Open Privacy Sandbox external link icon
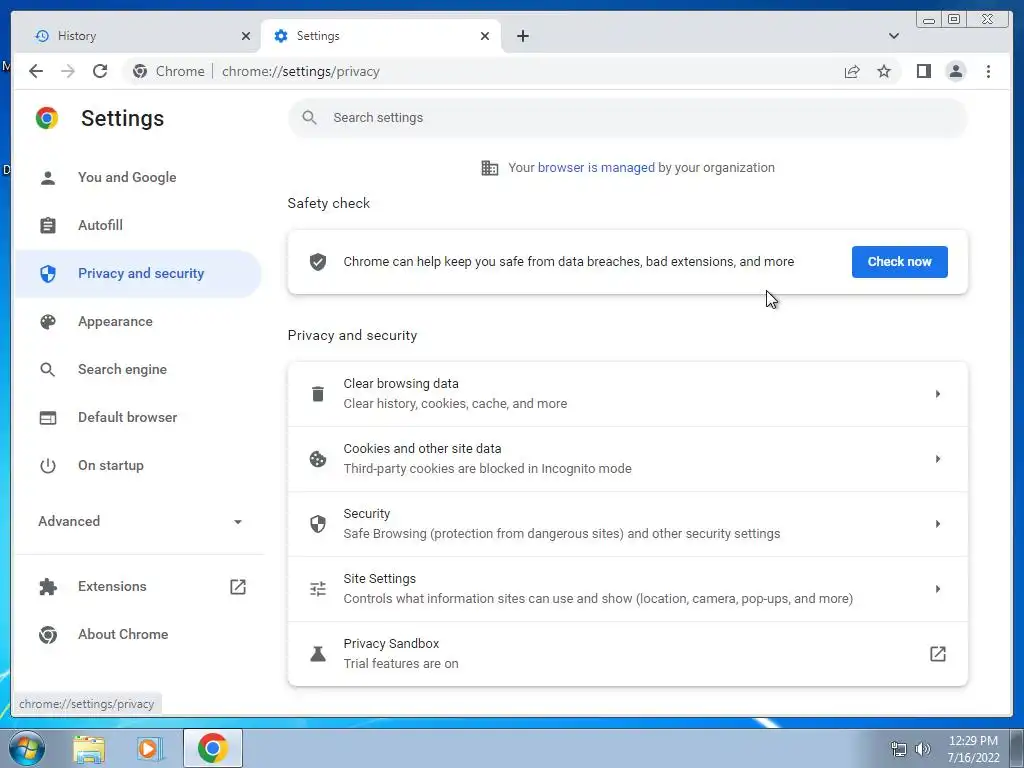The width and height of the screenshot is (1024, 768). click(x=938, y=654)
